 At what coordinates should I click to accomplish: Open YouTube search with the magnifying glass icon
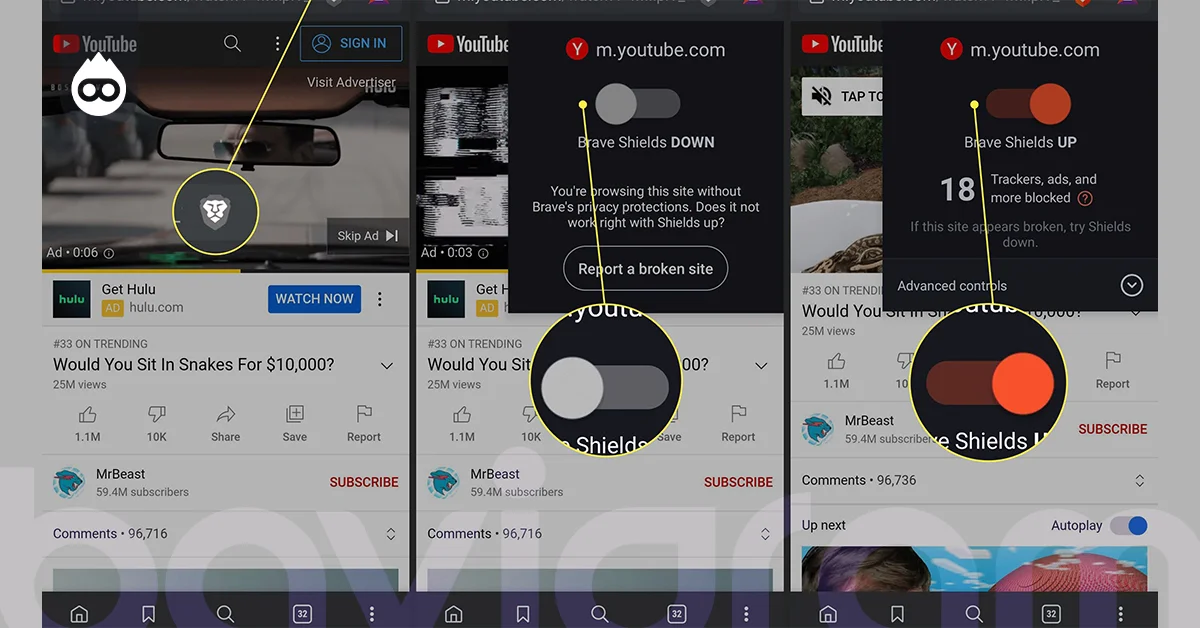[232, 44]
